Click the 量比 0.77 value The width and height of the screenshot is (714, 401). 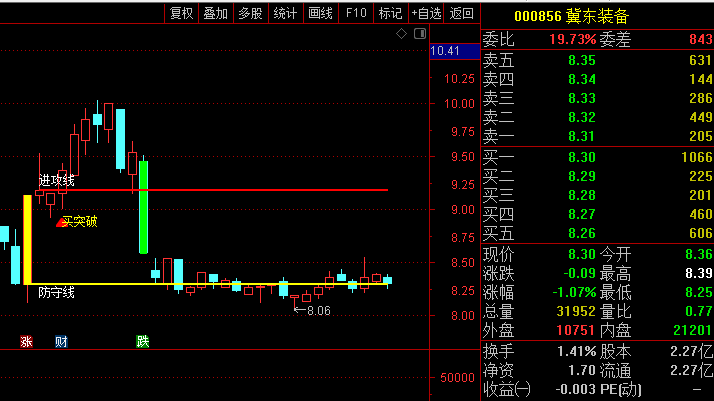pyautogui.click(x=699, y=311)
